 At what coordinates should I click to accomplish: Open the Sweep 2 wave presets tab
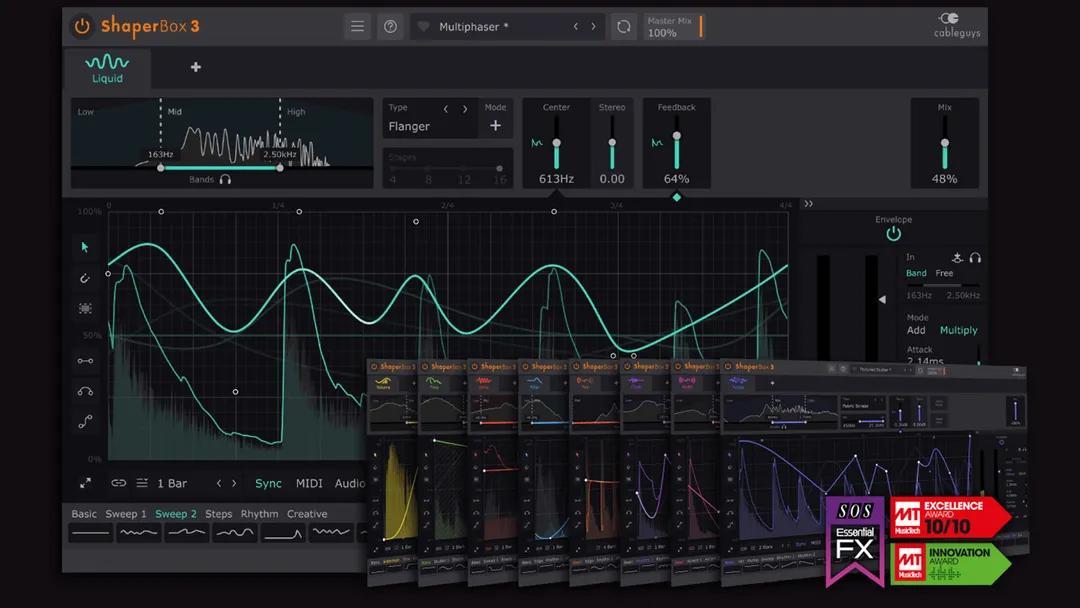(x=176, y=514)
